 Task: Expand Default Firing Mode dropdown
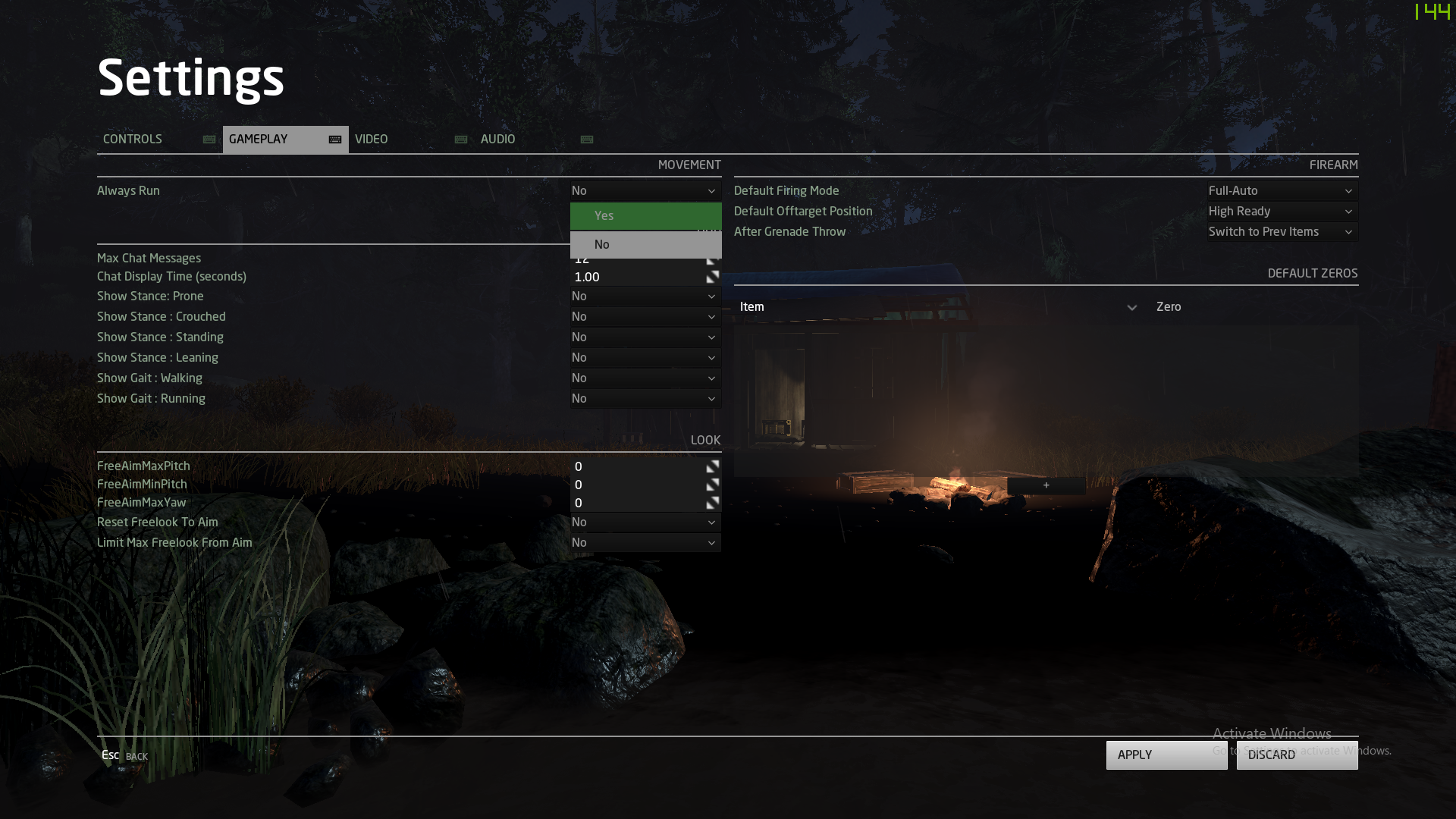point(1282,191)
